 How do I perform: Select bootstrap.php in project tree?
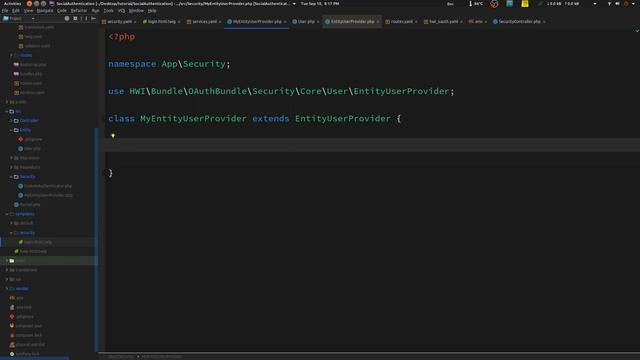click(30, 64)
